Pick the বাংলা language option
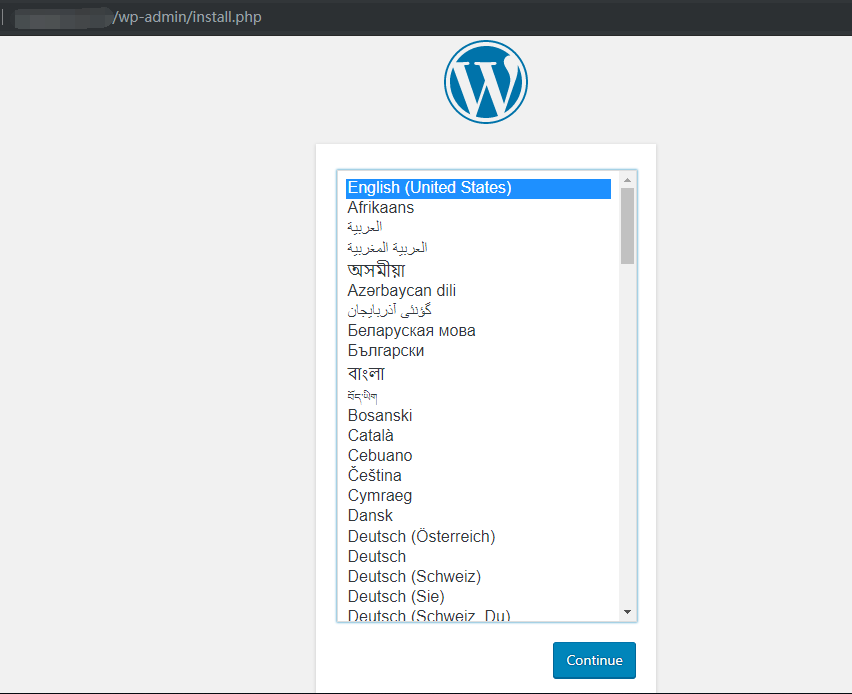This screenshot has height=694, width=852. tap(478, 373)
